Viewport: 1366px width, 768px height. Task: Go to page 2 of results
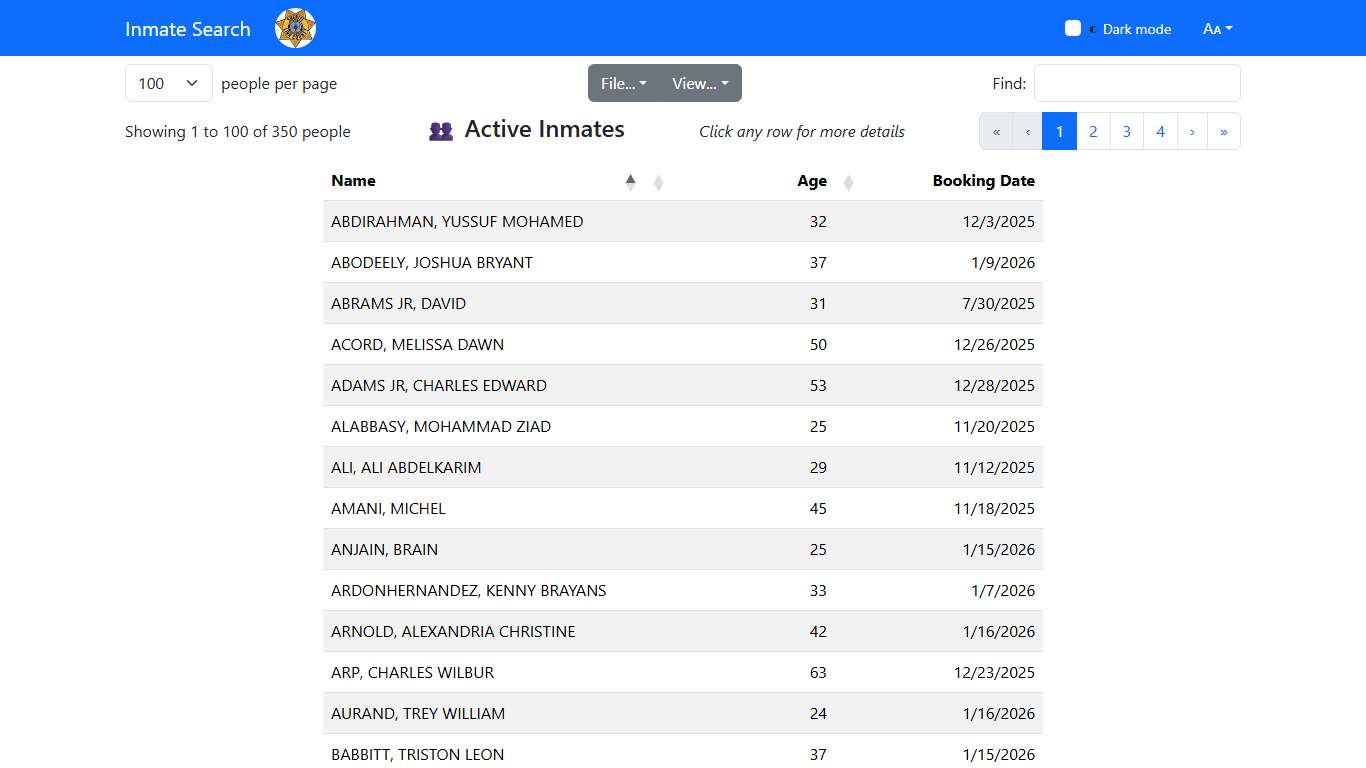pyautogui.click(x=1093, y=131)
